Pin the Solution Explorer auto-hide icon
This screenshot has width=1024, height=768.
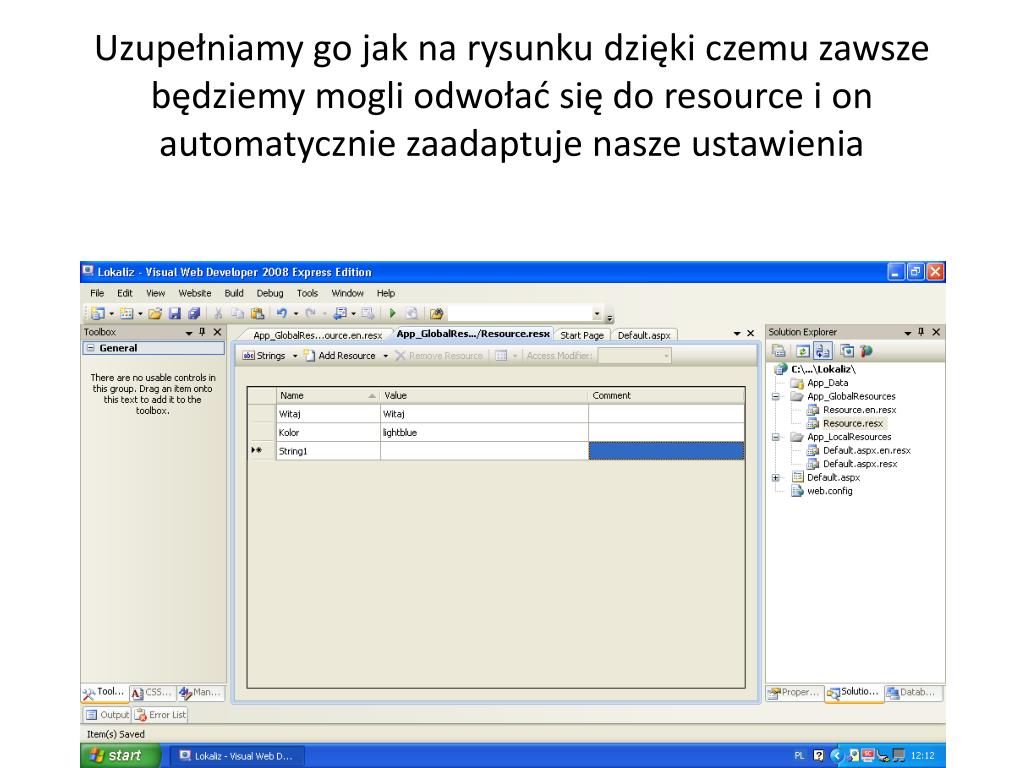[921, 332]
